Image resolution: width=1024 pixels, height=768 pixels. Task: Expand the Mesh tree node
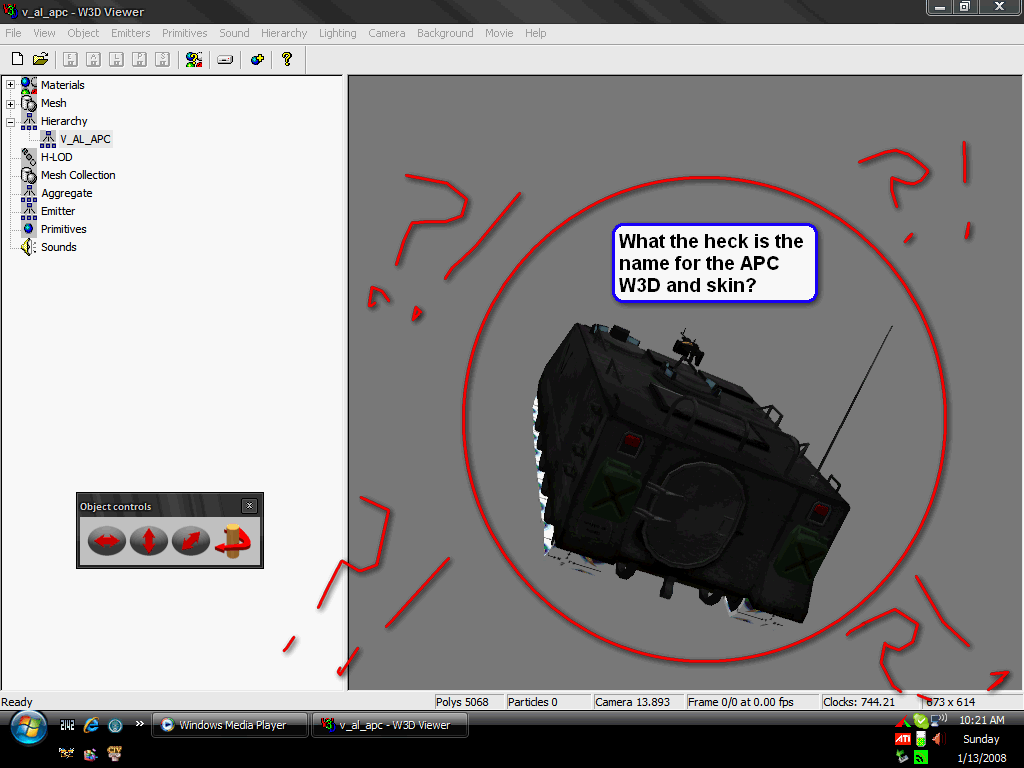tap(11, 103)
